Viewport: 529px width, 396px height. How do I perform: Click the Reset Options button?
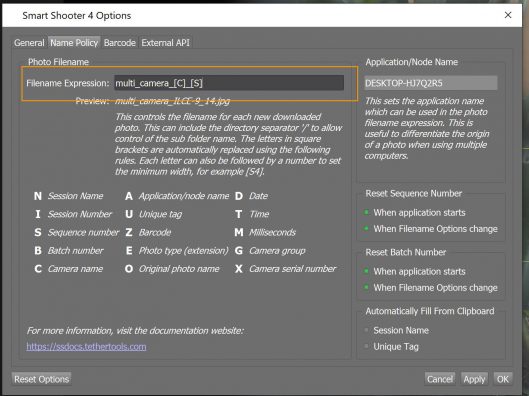(x=41, y=379)
